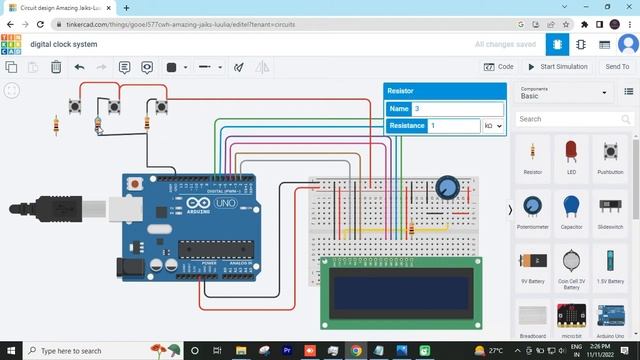
Task: Select the Potentiometer component
Action: pyautogui.click(x=533, y=213)
